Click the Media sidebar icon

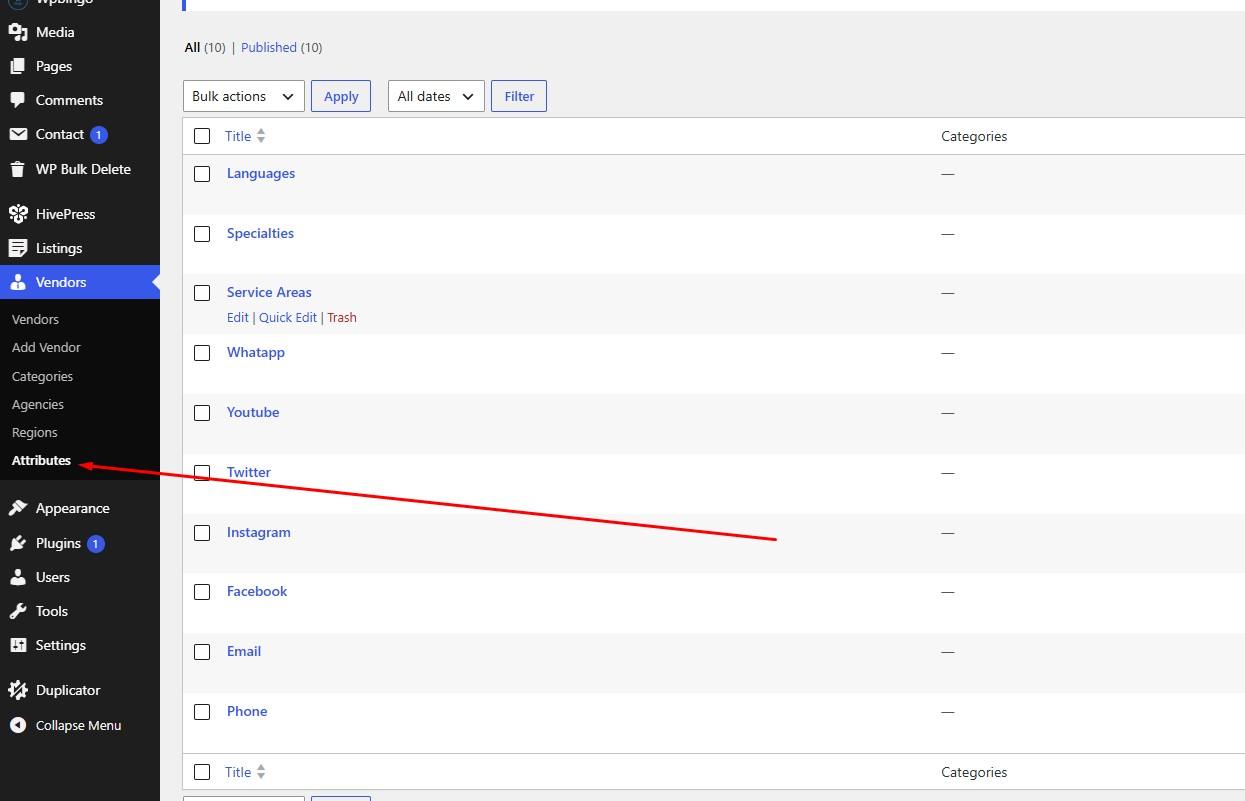point(18,32)
